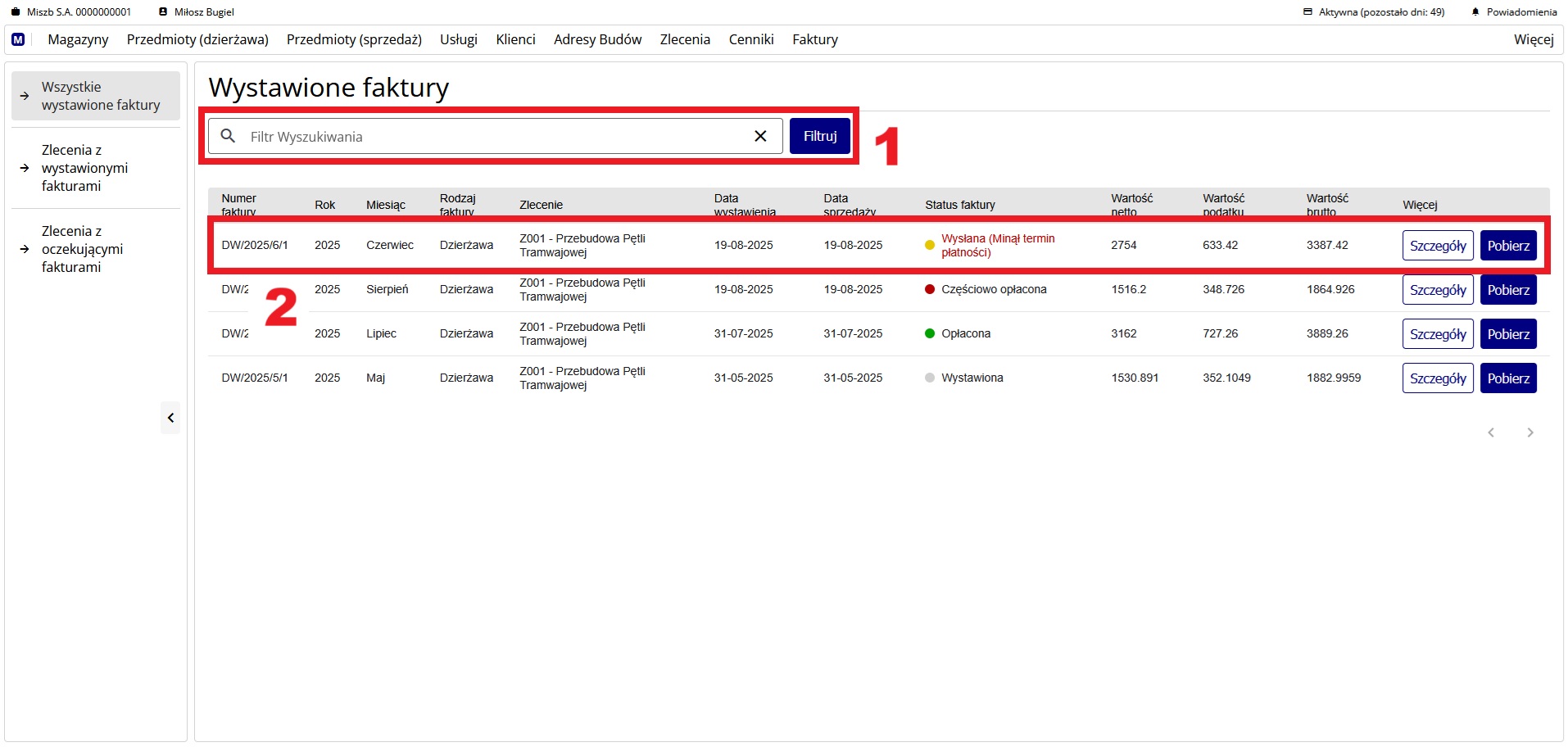Clear the search filter with X icon
The height and width of the screenshot is (747, 1568).
coord(760,136)
